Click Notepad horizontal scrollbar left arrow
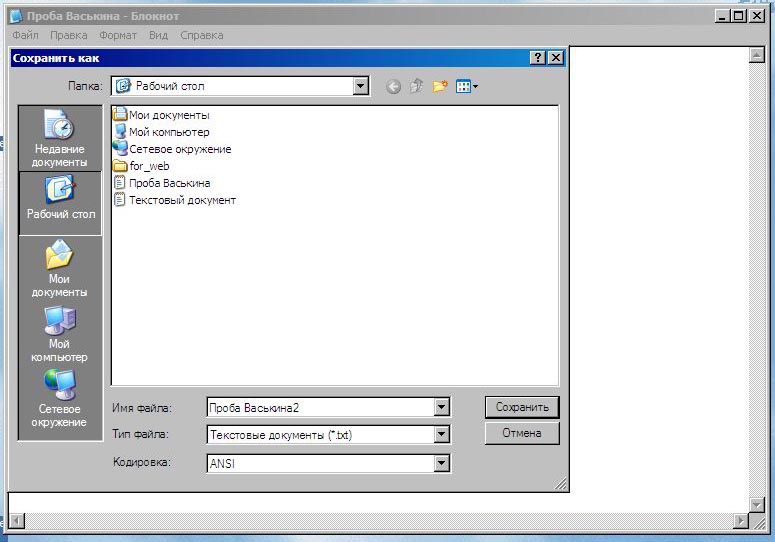 click(x=17, y=521)
